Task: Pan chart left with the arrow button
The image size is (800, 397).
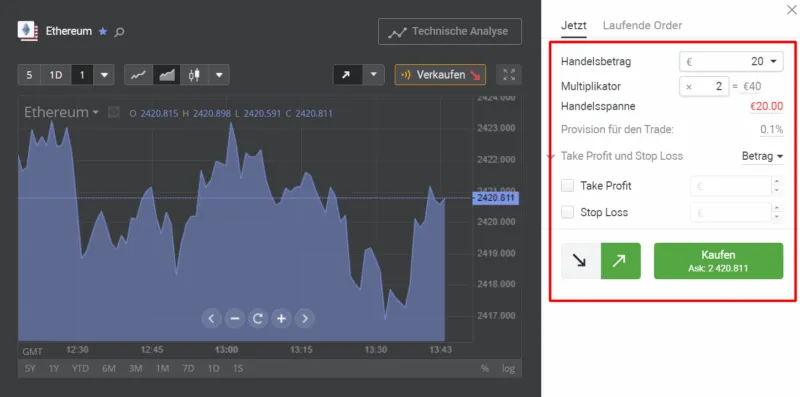Action: click(211, 318)
